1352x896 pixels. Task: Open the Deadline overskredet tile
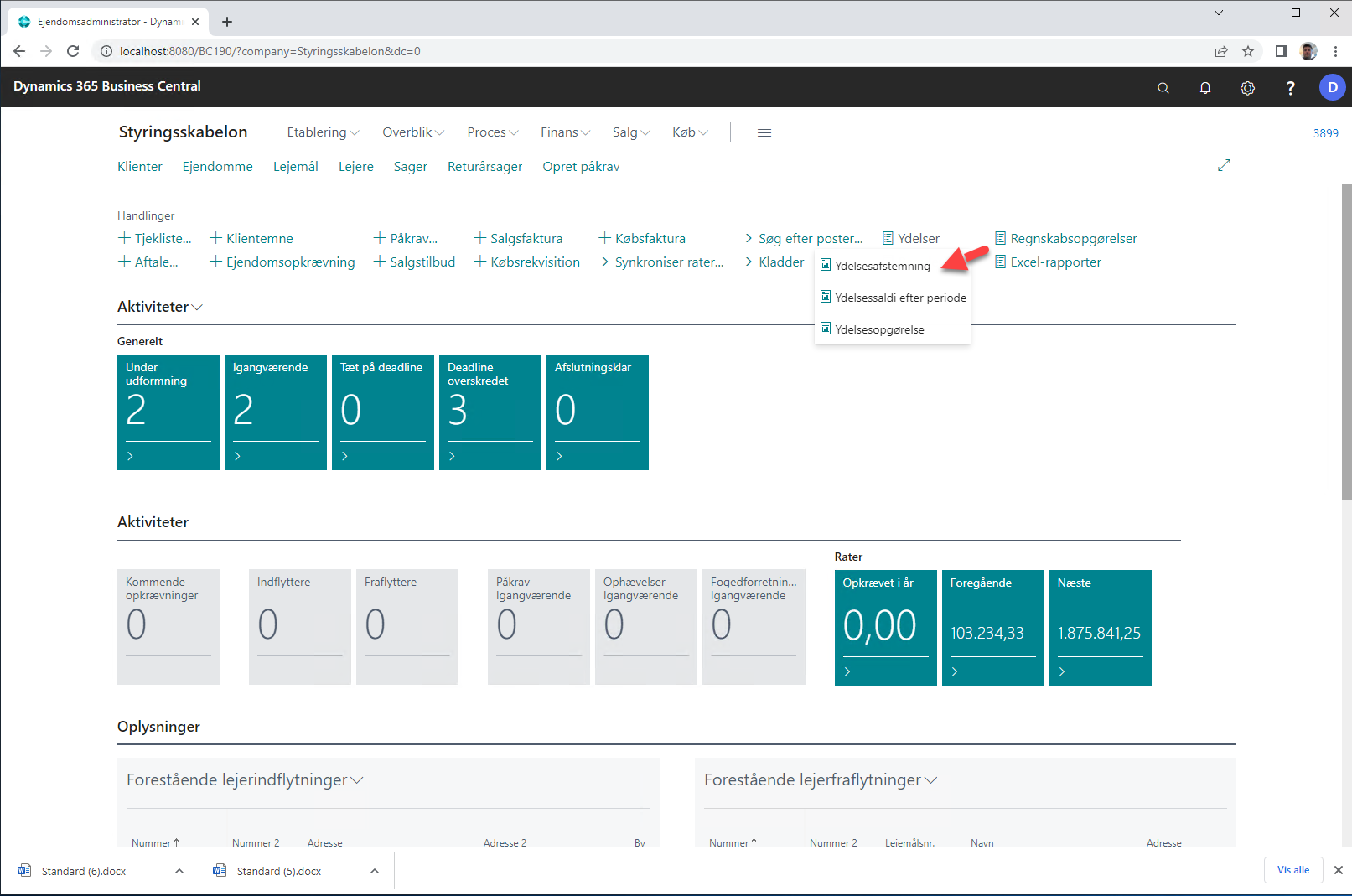(x=490, y=412)
